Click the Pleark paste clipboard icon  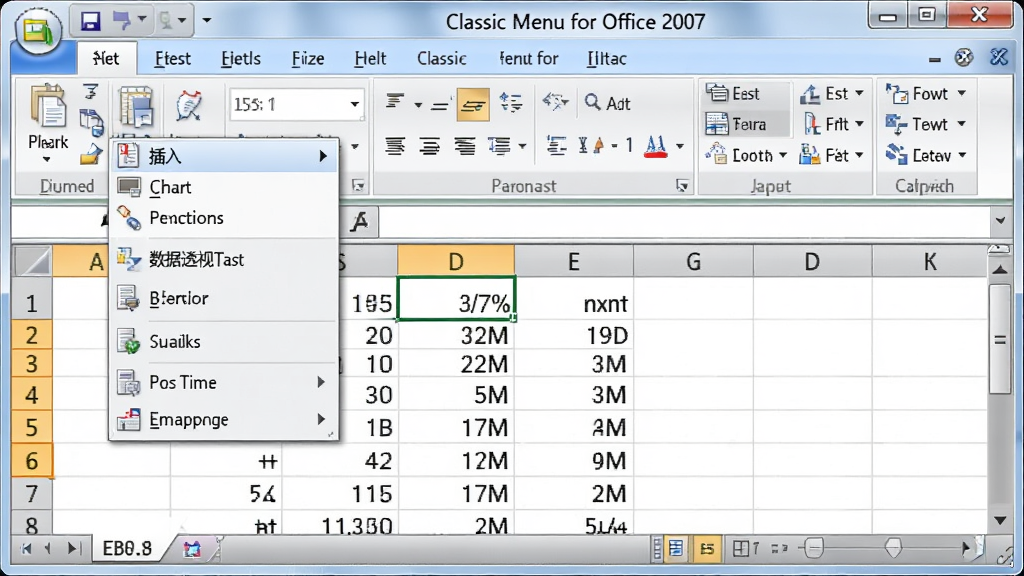coord(48,106)
